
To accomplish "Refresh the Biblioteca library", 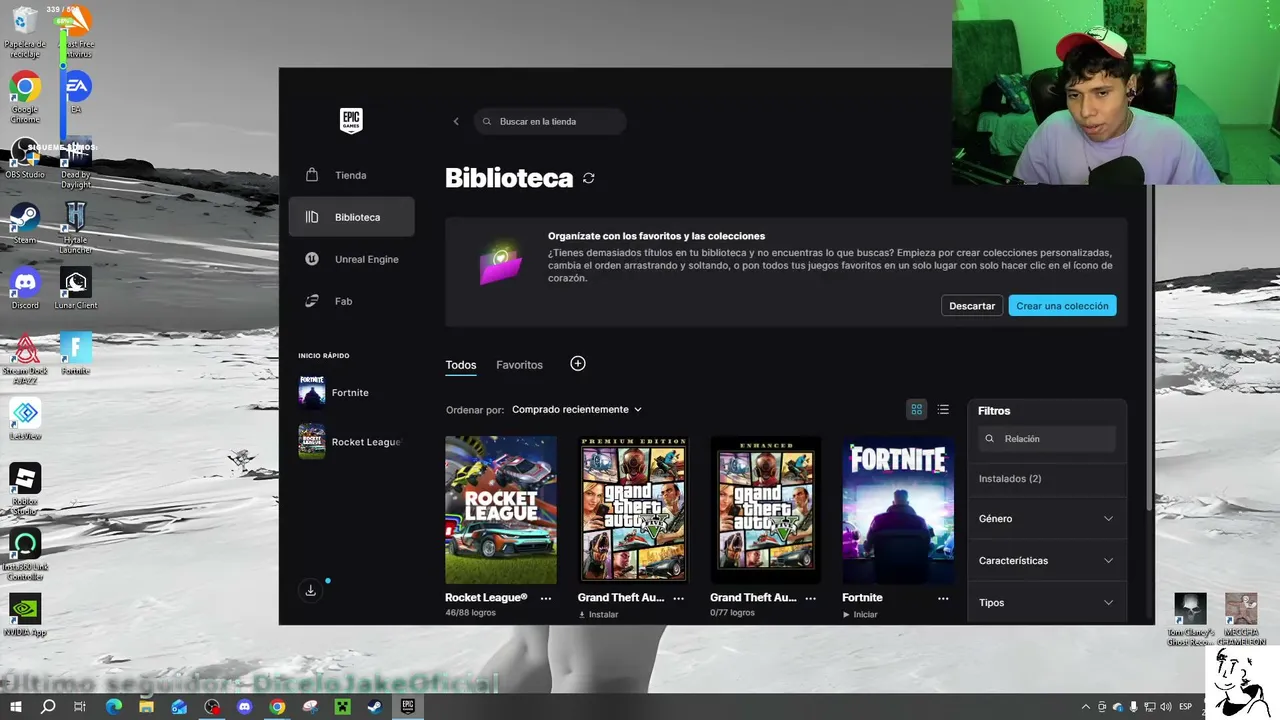I will 589,178.
